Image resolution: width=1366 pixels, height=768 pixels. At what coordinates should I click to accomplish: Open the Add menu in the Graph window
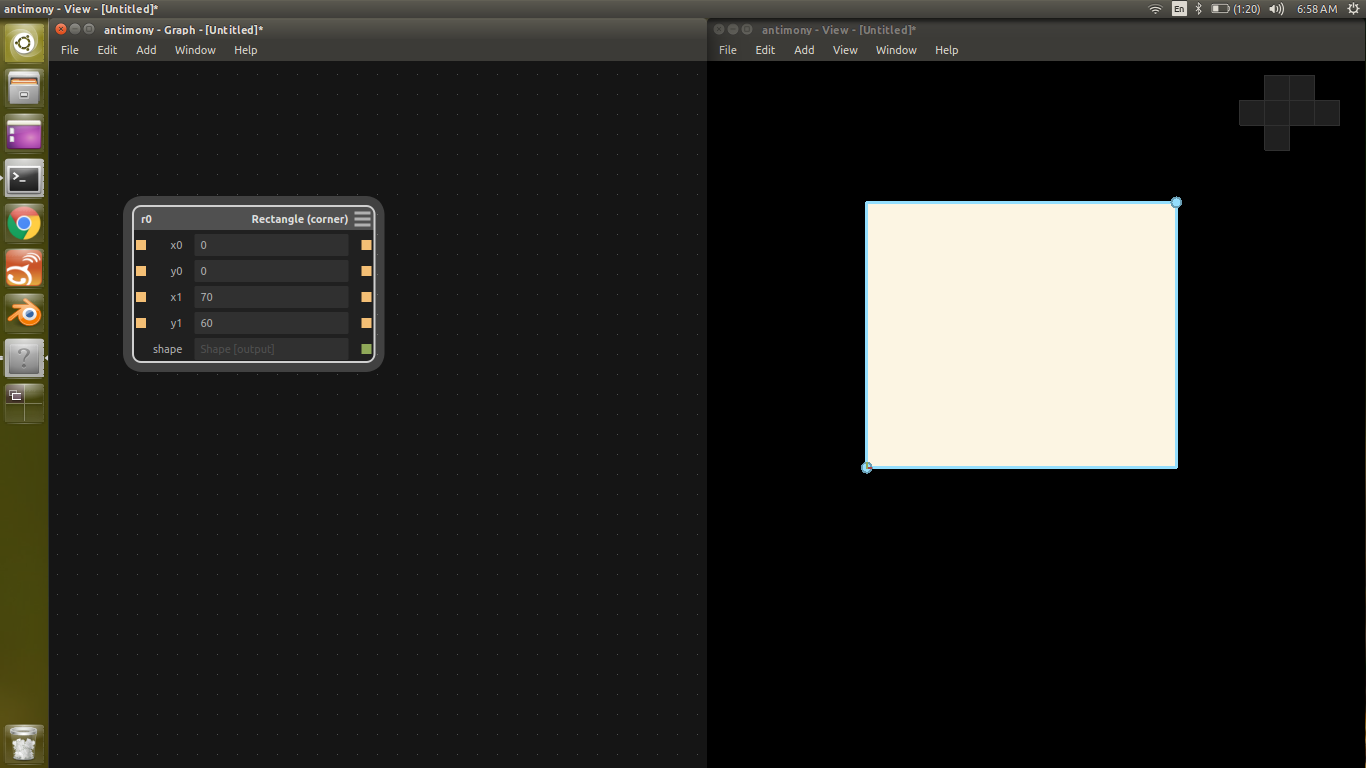pyautogui.click(x=145, y=50)
